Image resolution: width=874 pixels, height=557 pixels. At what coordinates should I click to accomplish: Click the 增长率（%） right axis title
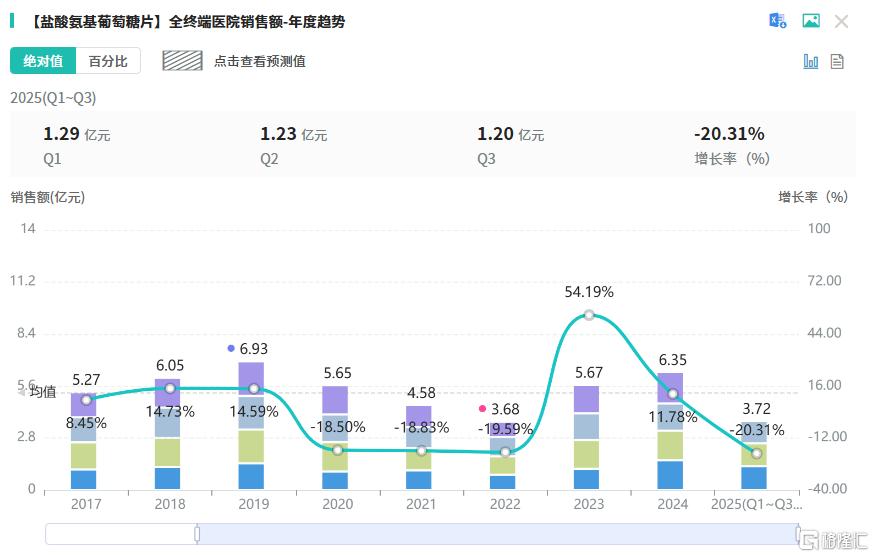tap(813, 197)
